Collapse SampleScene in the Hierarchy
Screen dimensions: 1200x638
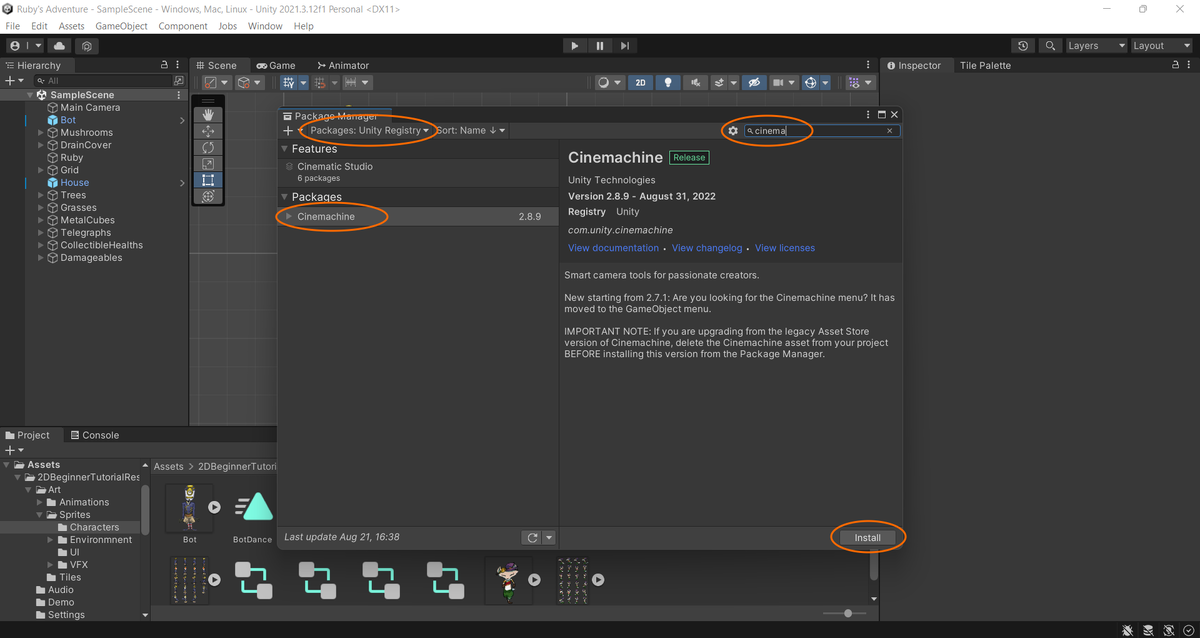(30, 95)
